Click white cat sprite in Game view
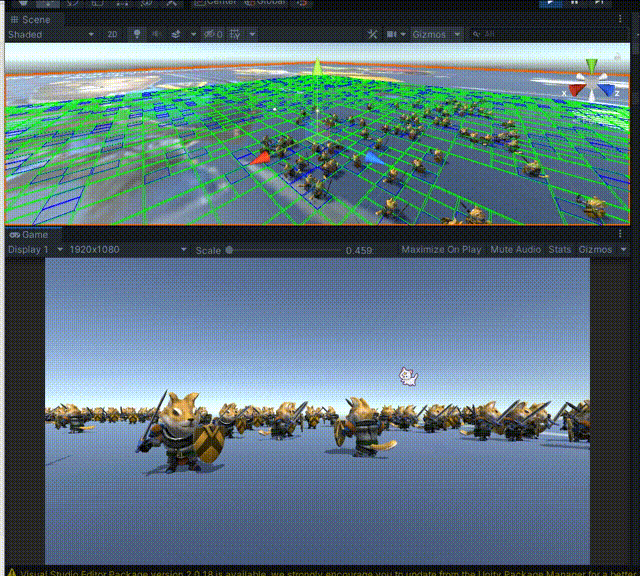 tap(408, 376)
